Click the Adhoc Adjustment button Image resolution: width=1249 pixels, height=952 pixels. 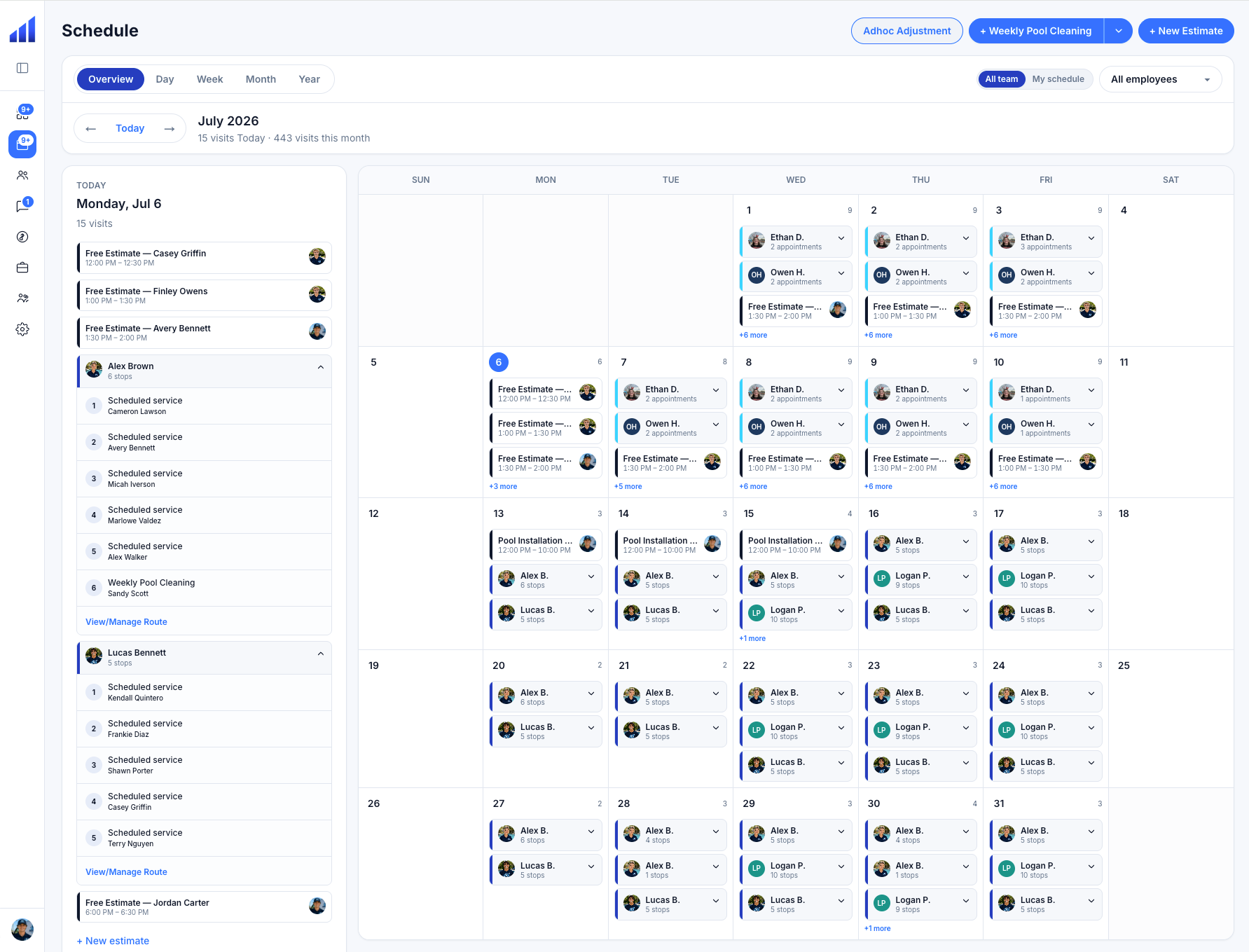pos(906,31)
